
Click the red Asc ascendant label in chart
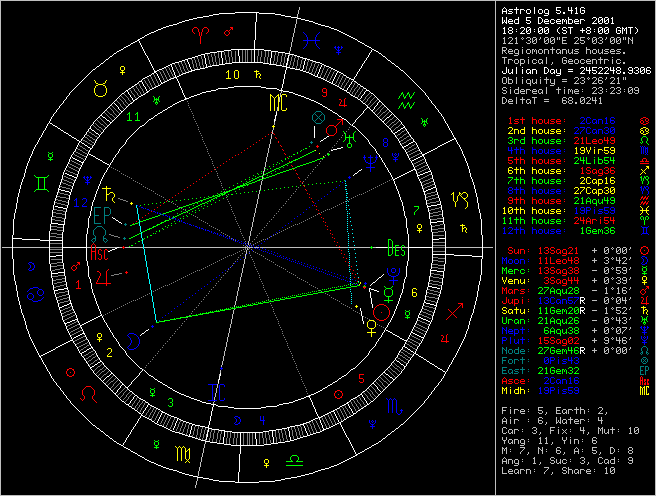pos(100,253)
